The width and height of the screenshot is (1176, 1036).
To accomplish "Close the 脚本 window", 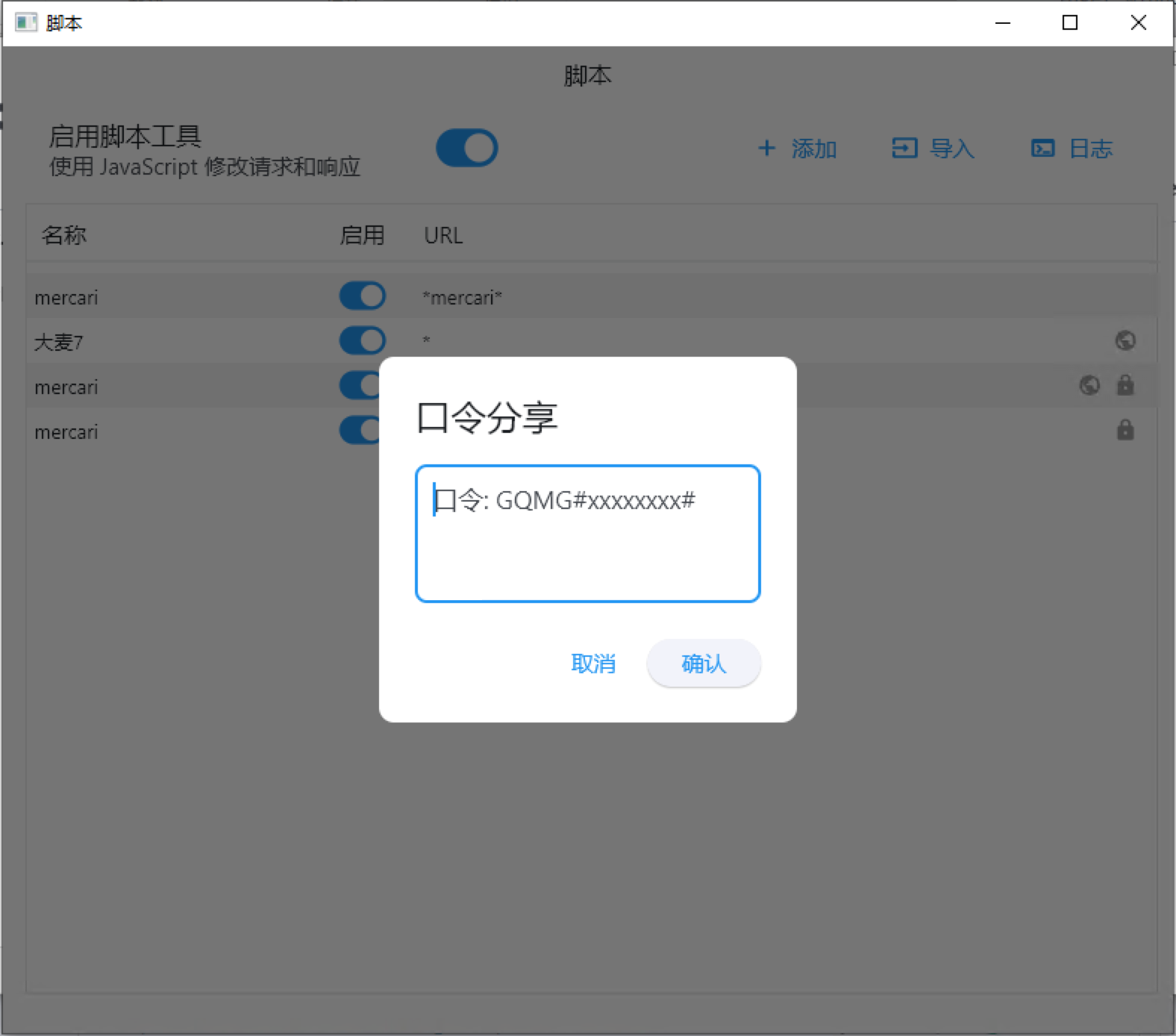I will (1138, 22).
